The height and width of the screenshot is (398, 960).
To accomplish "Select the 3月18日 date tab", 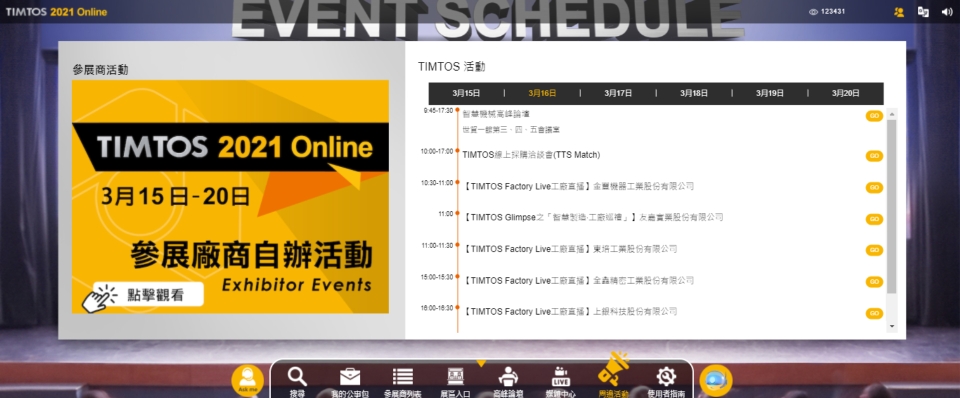I will [x=694, y=94].
